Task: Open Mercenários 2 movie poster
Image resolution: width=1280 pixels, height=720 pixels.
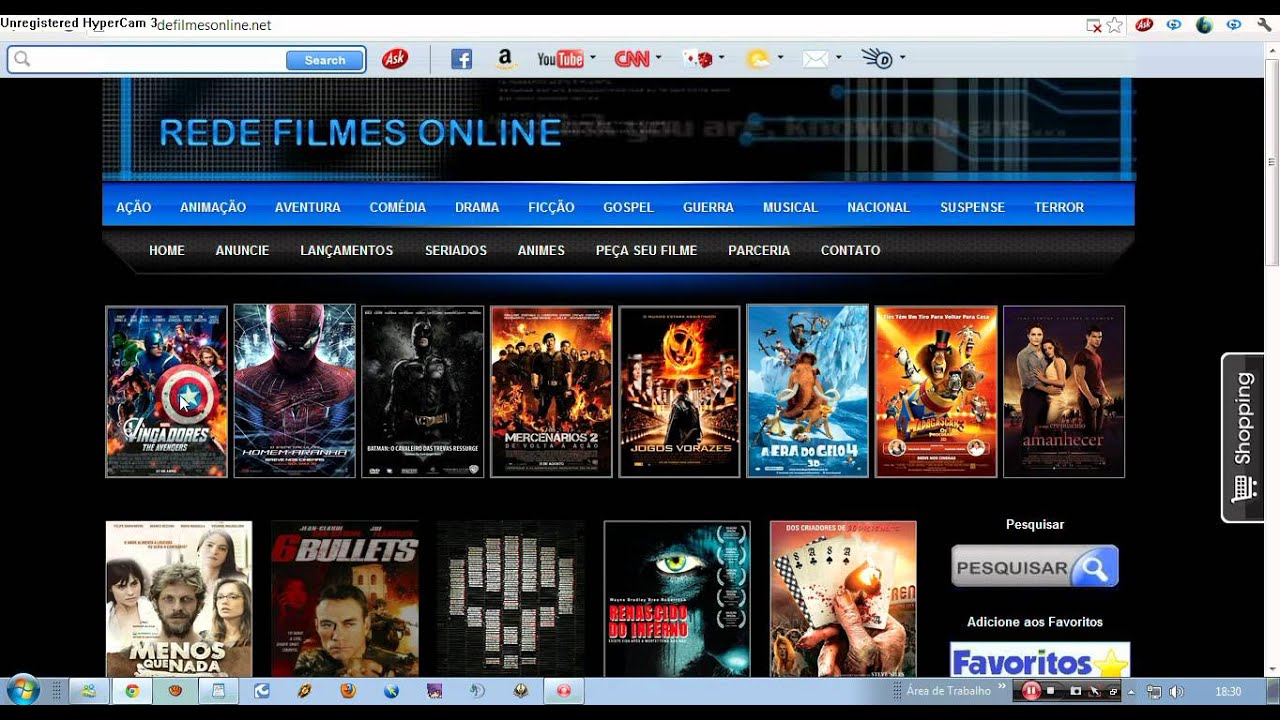Action: click(x=551, y=392)
